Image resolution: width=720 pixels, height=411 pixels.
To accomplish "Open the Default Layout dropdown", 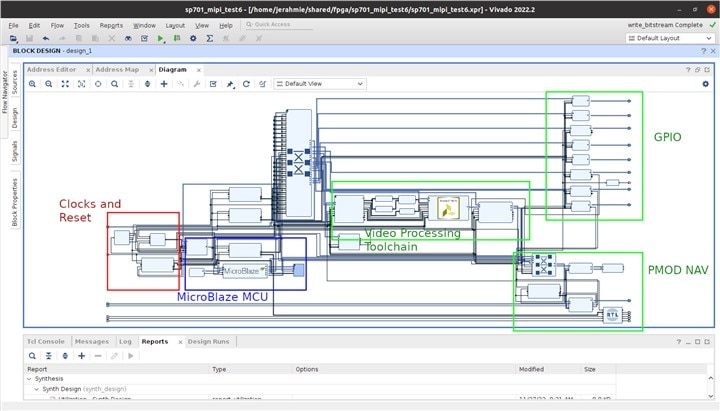I will 670,39.
